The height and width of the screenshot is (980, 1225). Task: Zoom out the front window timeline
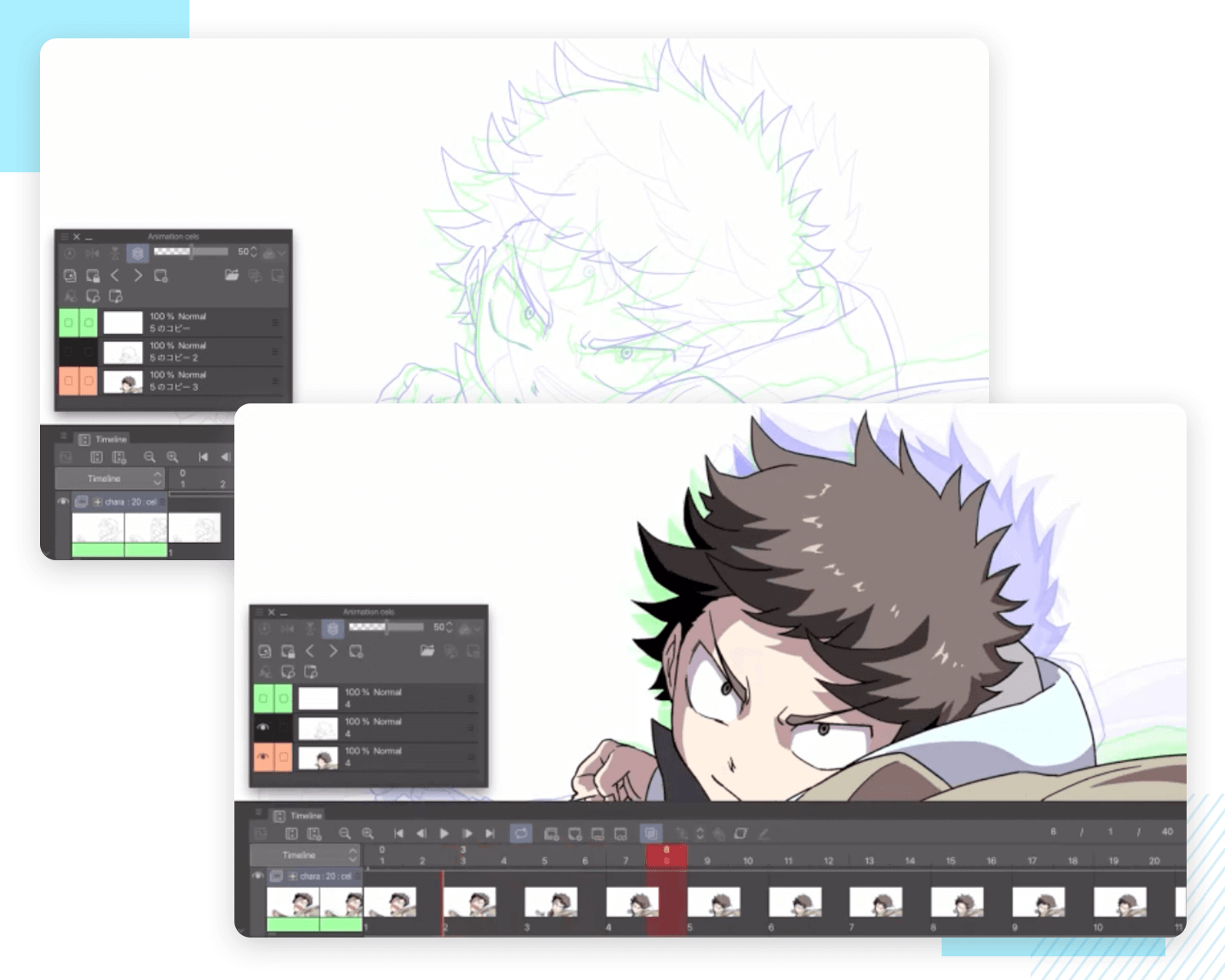345,834
